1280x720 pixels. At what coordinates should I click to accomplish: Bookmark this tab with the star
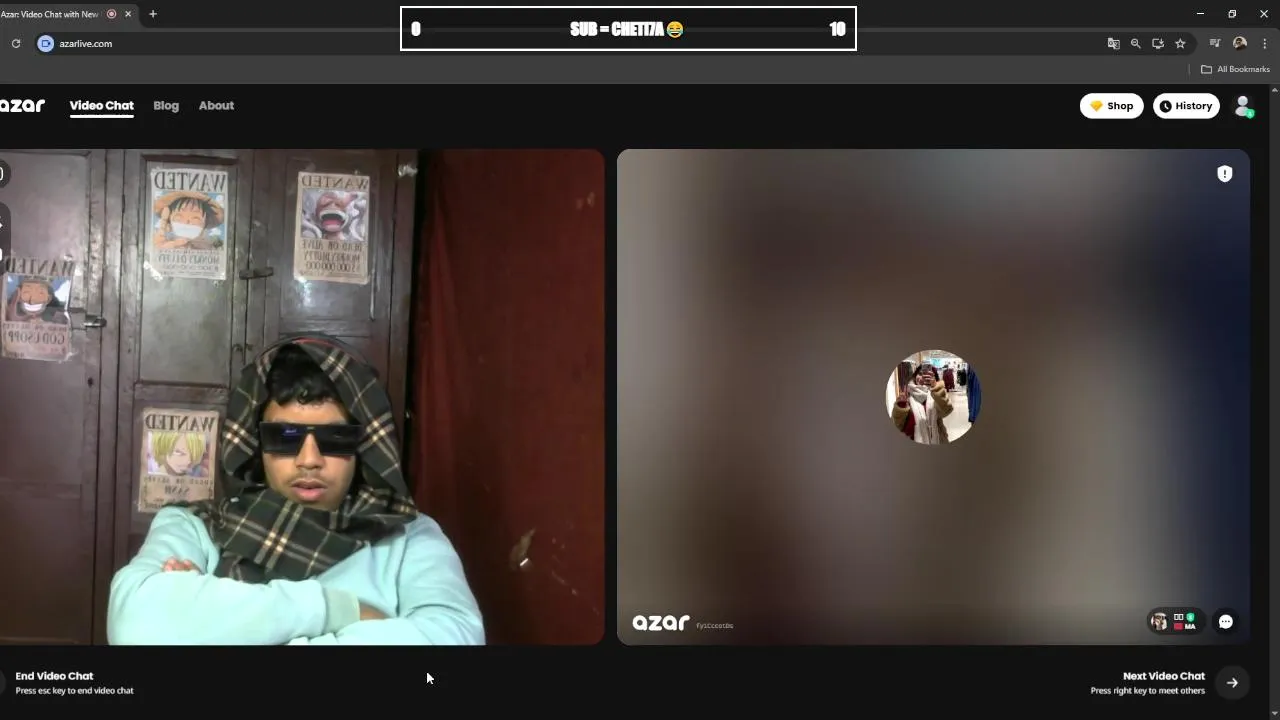point(1180,44)
